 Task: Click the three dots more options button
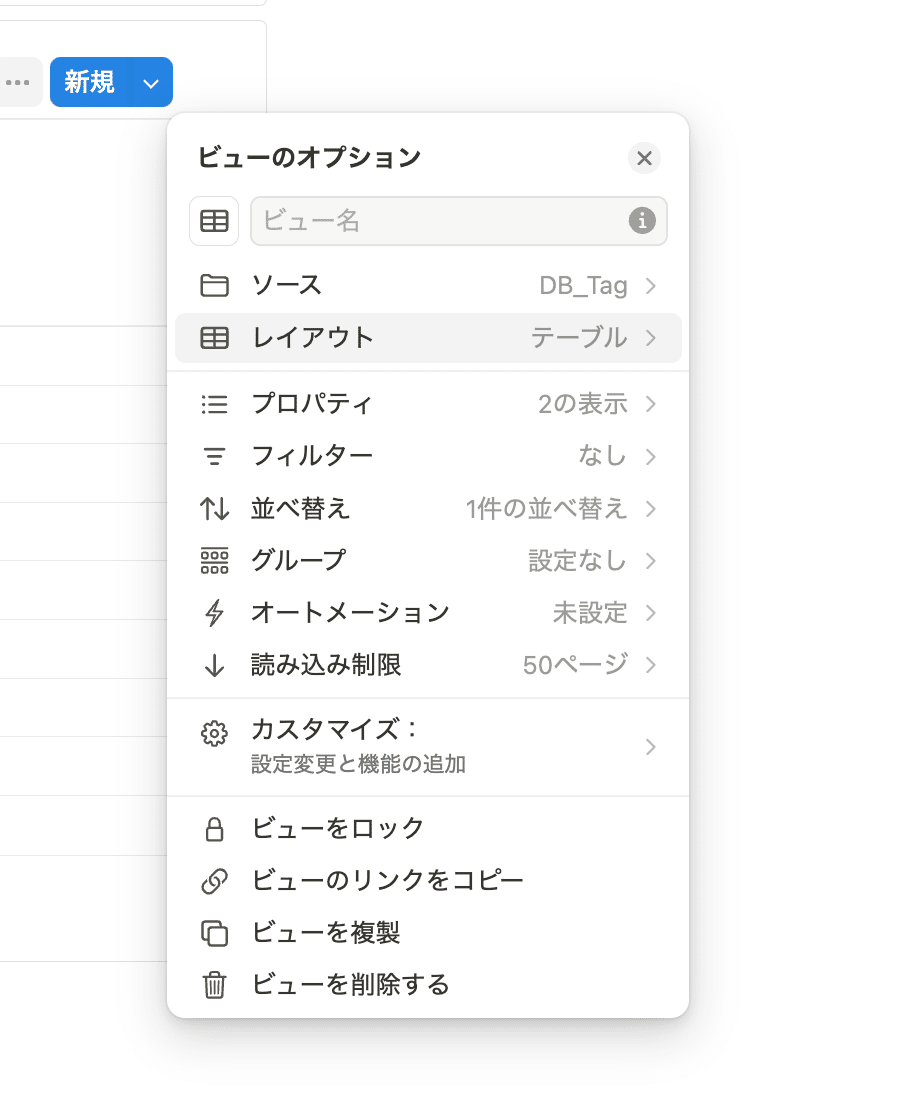(18, 83)
